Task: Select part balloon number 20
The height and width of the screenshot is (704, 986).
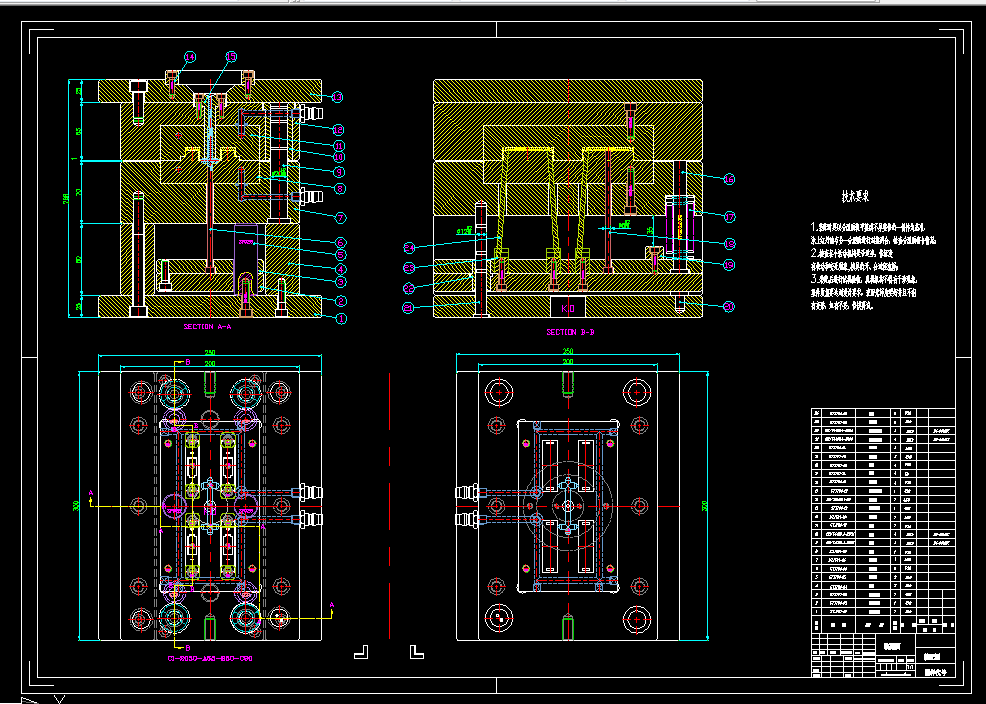Action: click(x=729, y=307)
